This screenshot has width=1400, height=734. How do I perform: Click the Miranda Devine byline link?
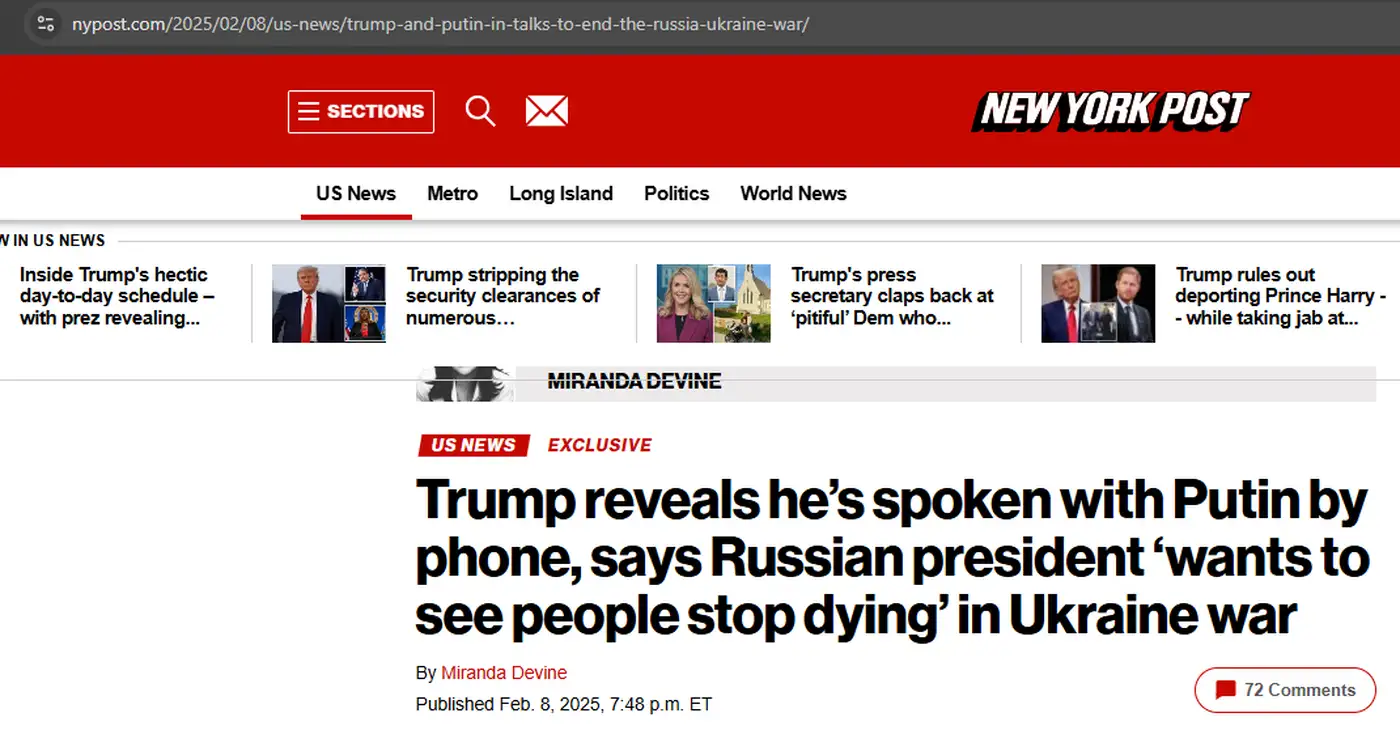click(504, 673)
